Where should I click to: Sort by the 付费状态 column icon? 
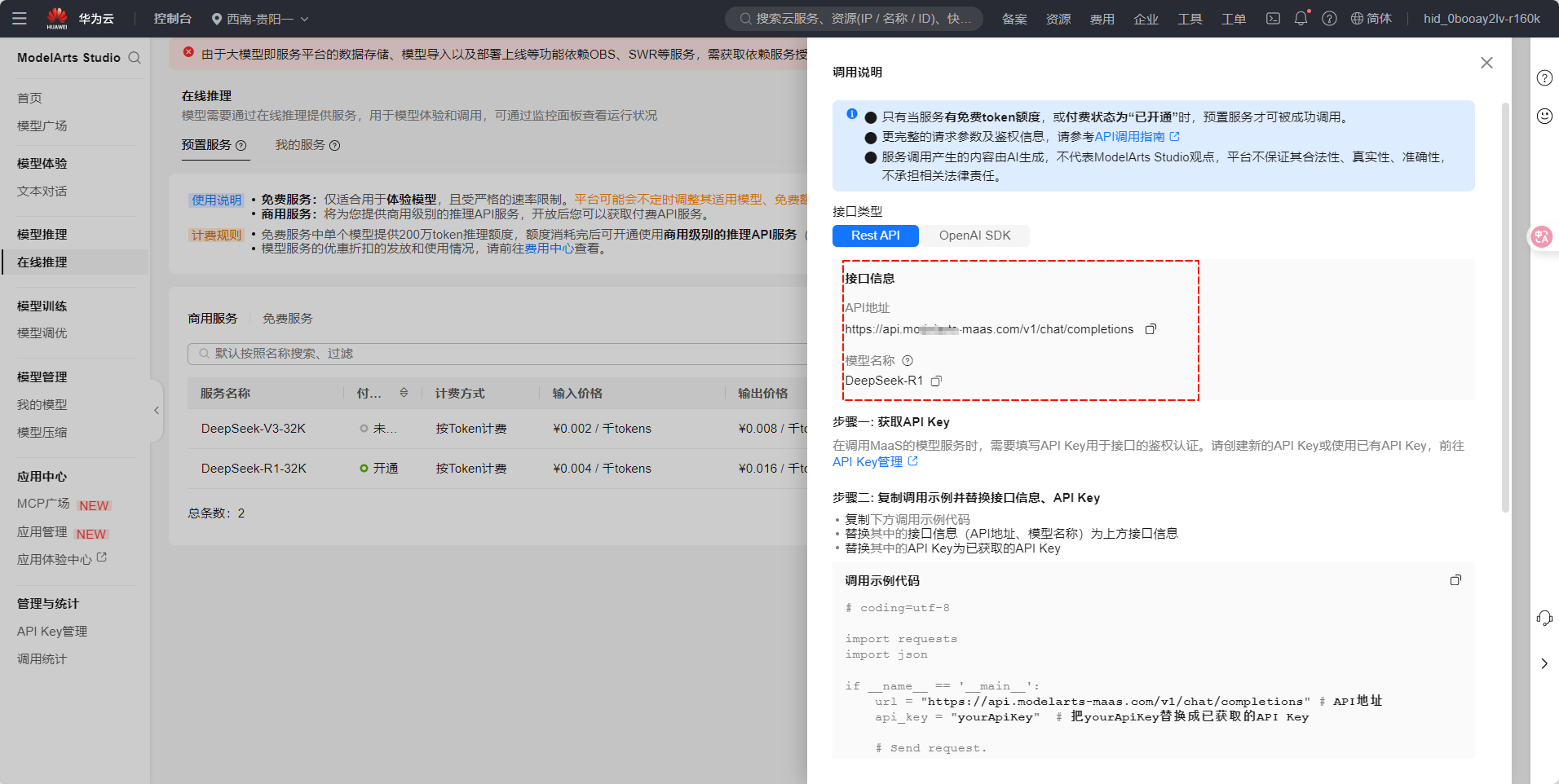[404, 393]
